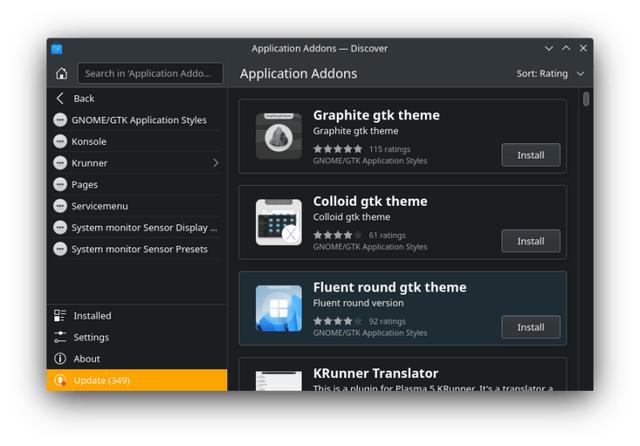Select System monitor Sensor Presets category
Screen dimensions: 640x446
click(x=137, y=249)
